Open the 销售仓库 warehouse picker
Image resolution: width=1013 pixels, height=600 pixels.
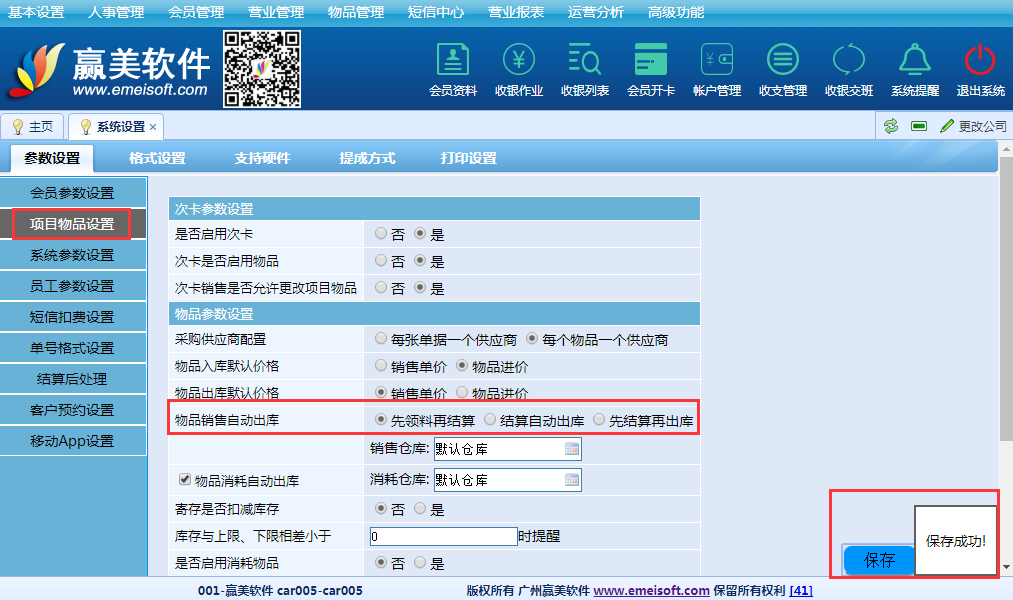pos(572,449)
